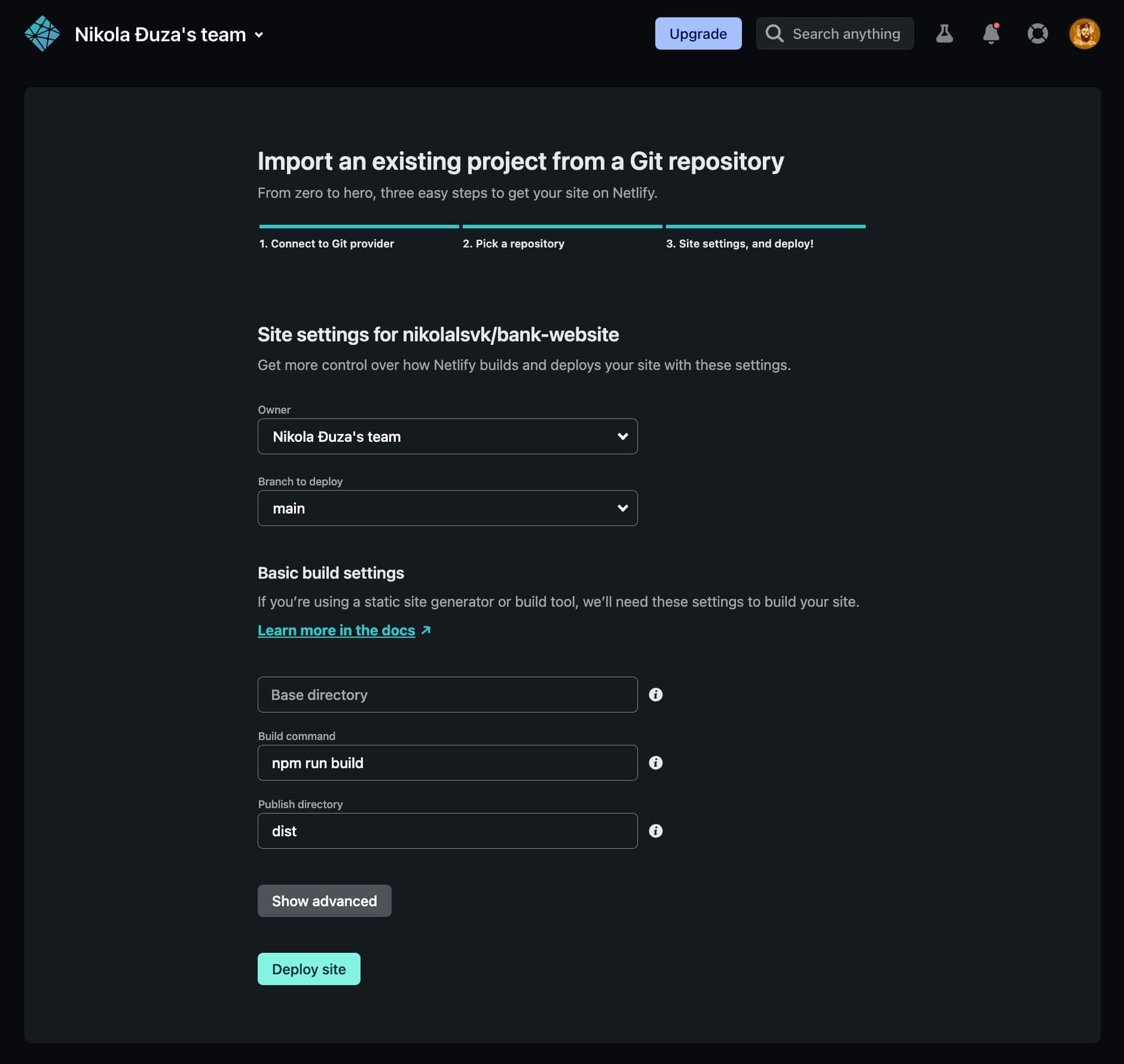Click the Build command info icon

(x=655, y=763)
